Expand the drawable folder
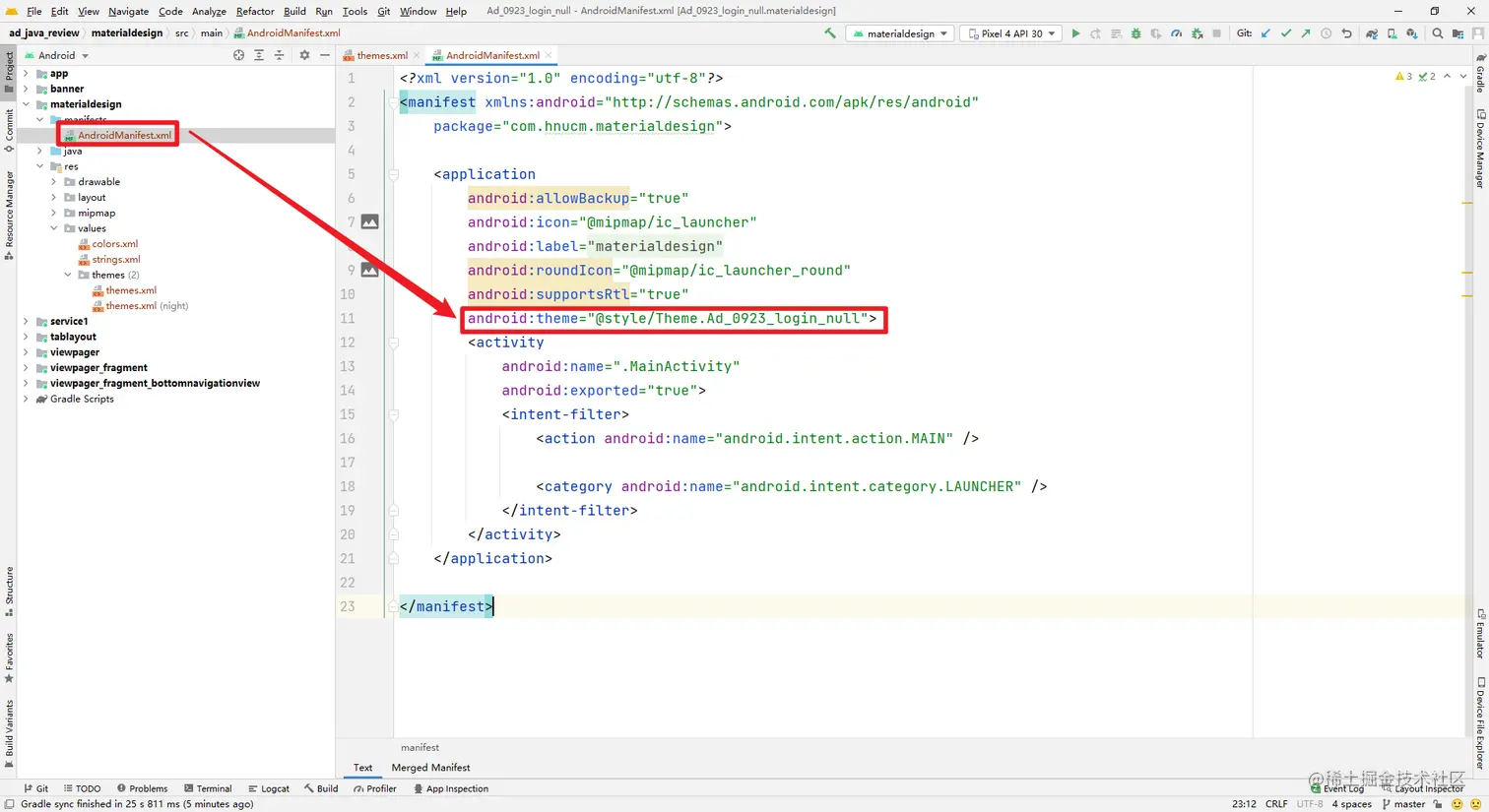 (54, 182)
